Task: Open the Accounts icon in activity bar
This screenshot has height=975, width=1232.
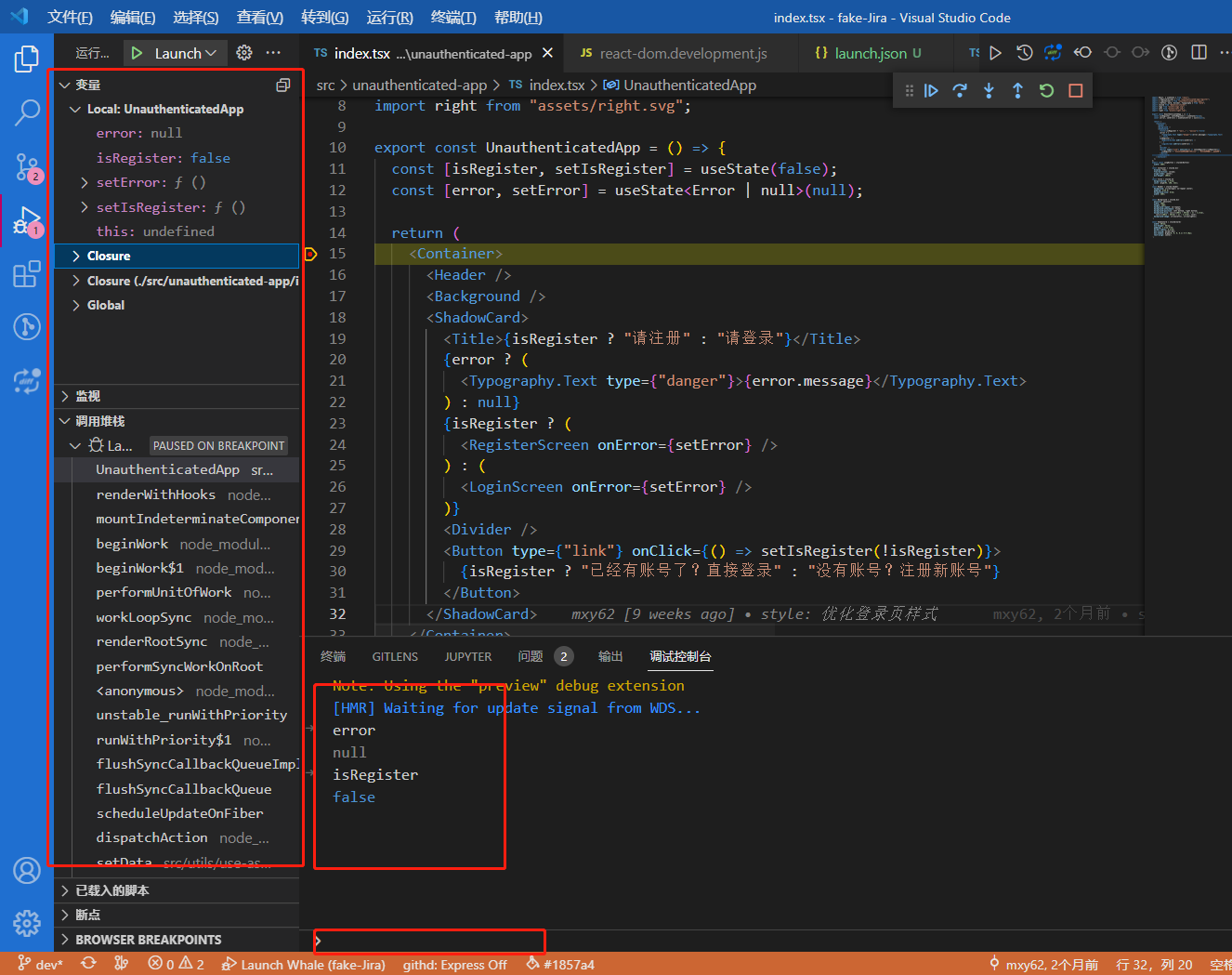Action: coord(27,871)
